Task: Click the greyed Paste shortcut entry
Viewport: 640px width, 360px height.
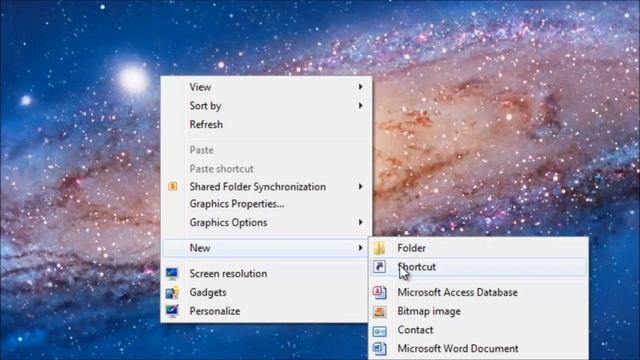Action: coord(266,169)
